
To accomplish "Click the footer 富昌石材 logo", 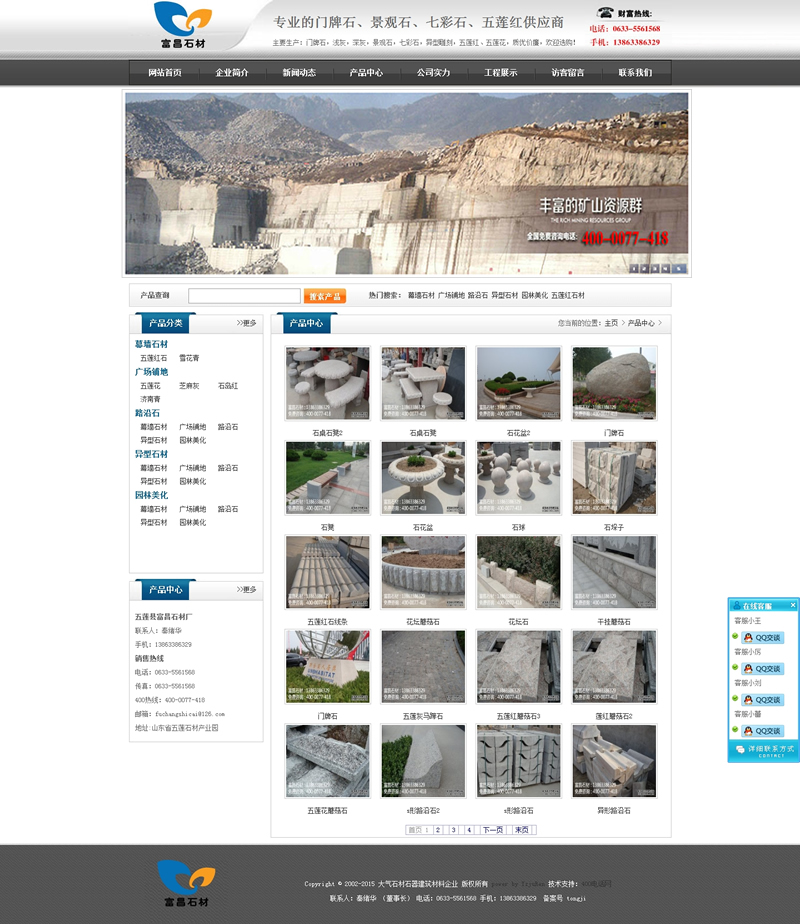I will tap(186, 882).
